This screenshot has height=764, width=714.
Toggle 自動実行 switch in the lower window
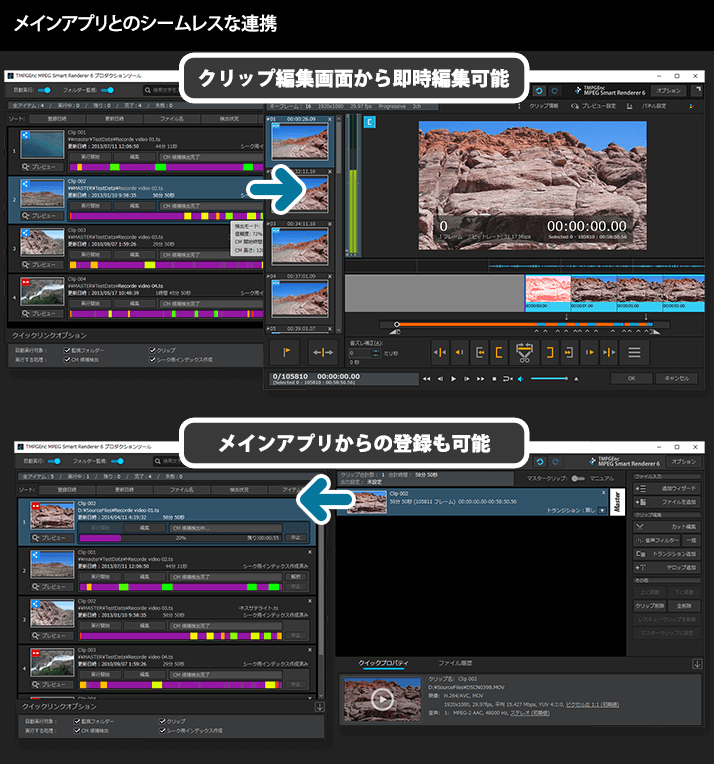click(x=54, y=461)
